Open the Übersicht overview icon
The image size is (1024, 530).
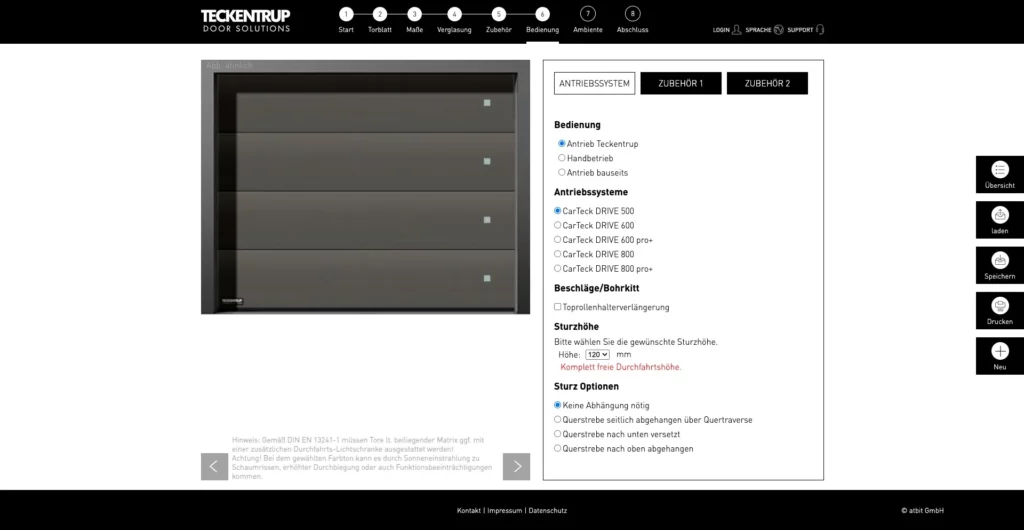click(x=999, y=172)
